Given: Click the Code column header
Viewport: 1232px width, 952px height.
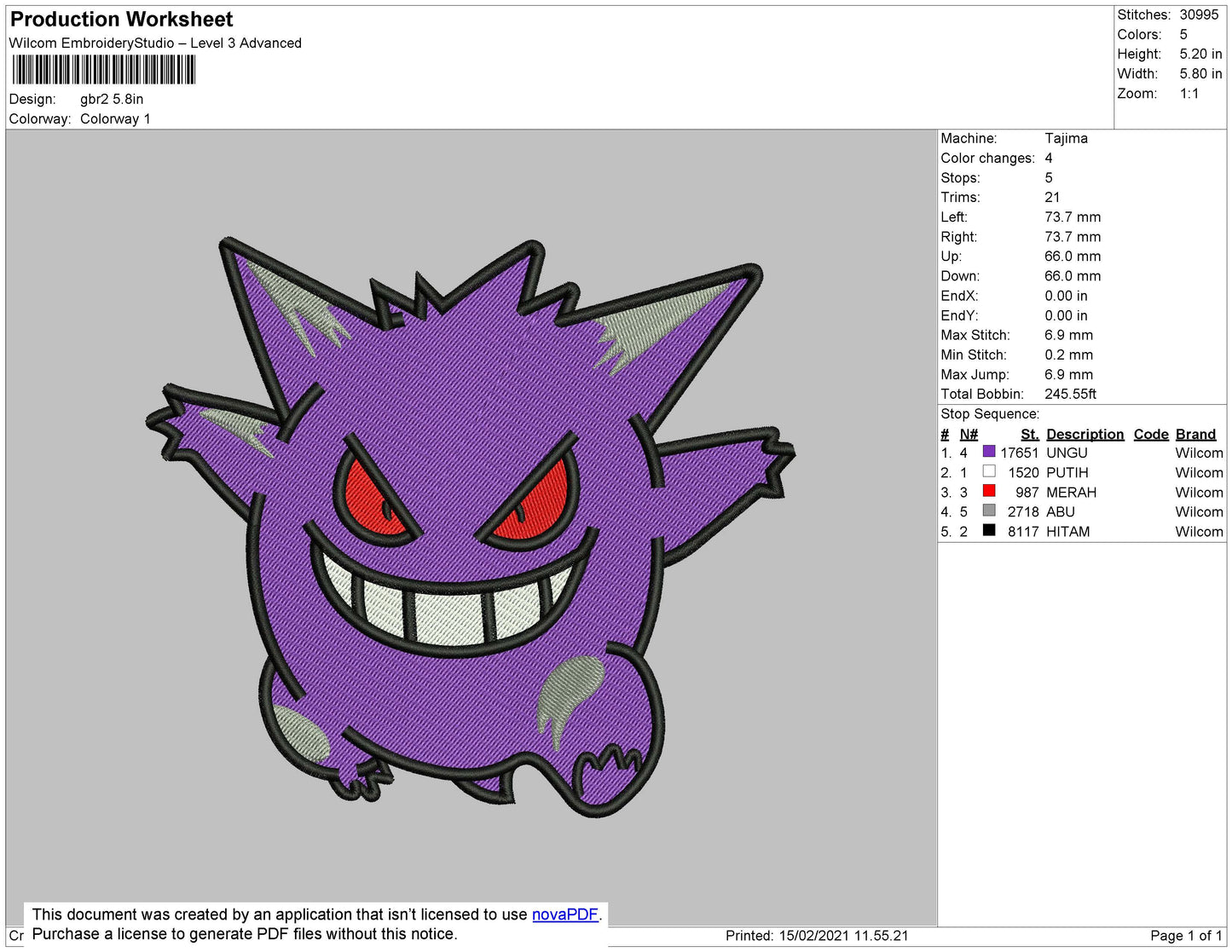Looking at the screenshot, I should point(1151,434).
